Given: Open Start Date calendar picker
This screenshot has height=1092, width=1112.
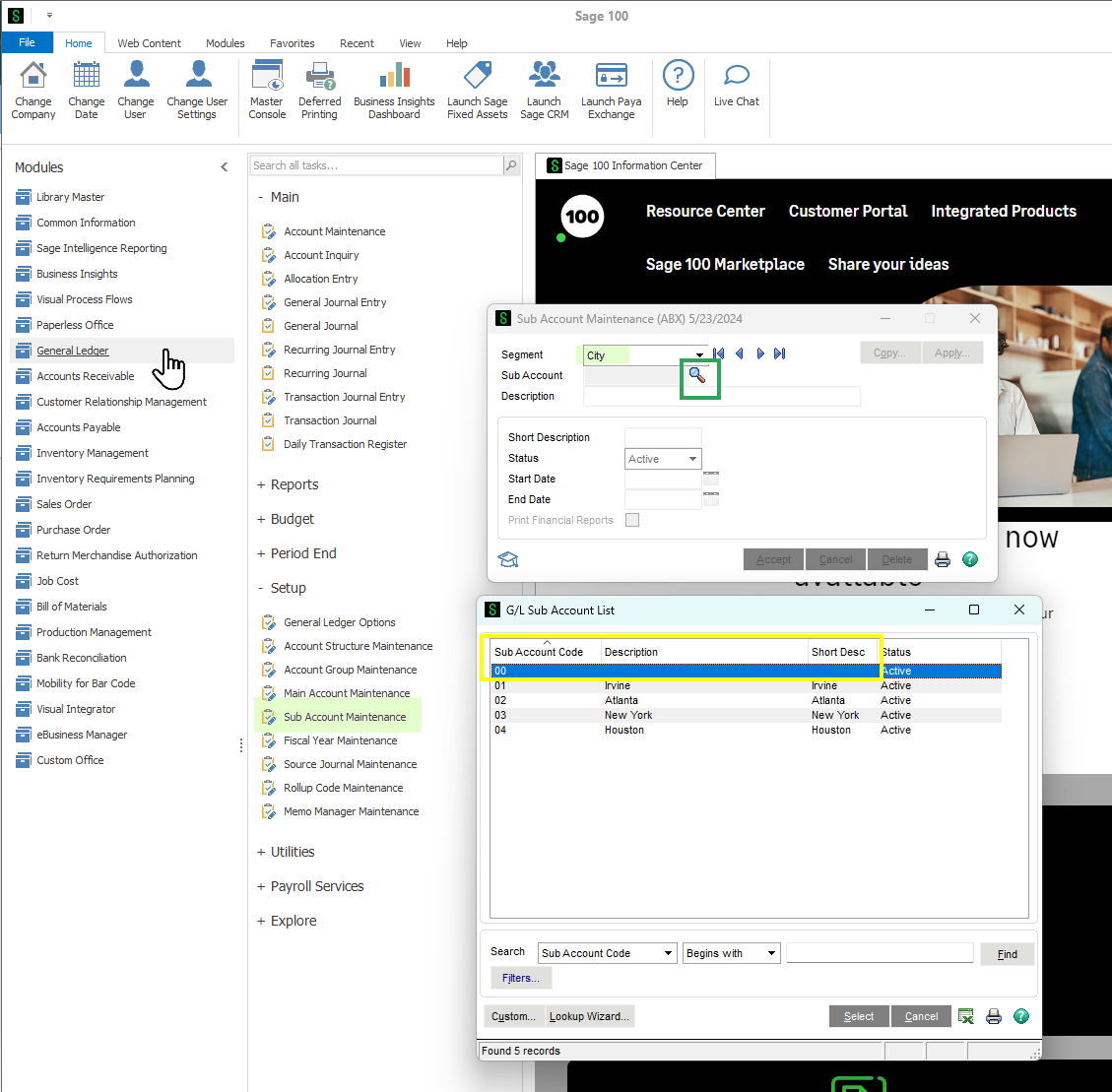Looking at the screenshot, I should 710,478.
